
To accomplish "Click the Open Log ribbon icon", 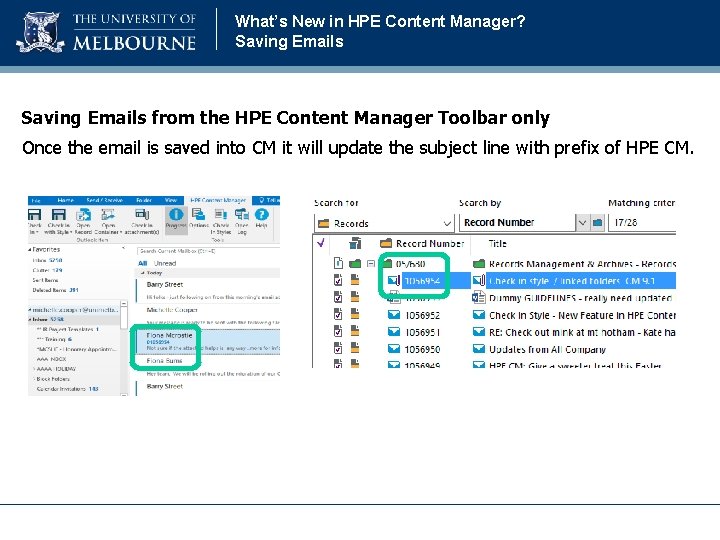I will click(x=242, y=214).
